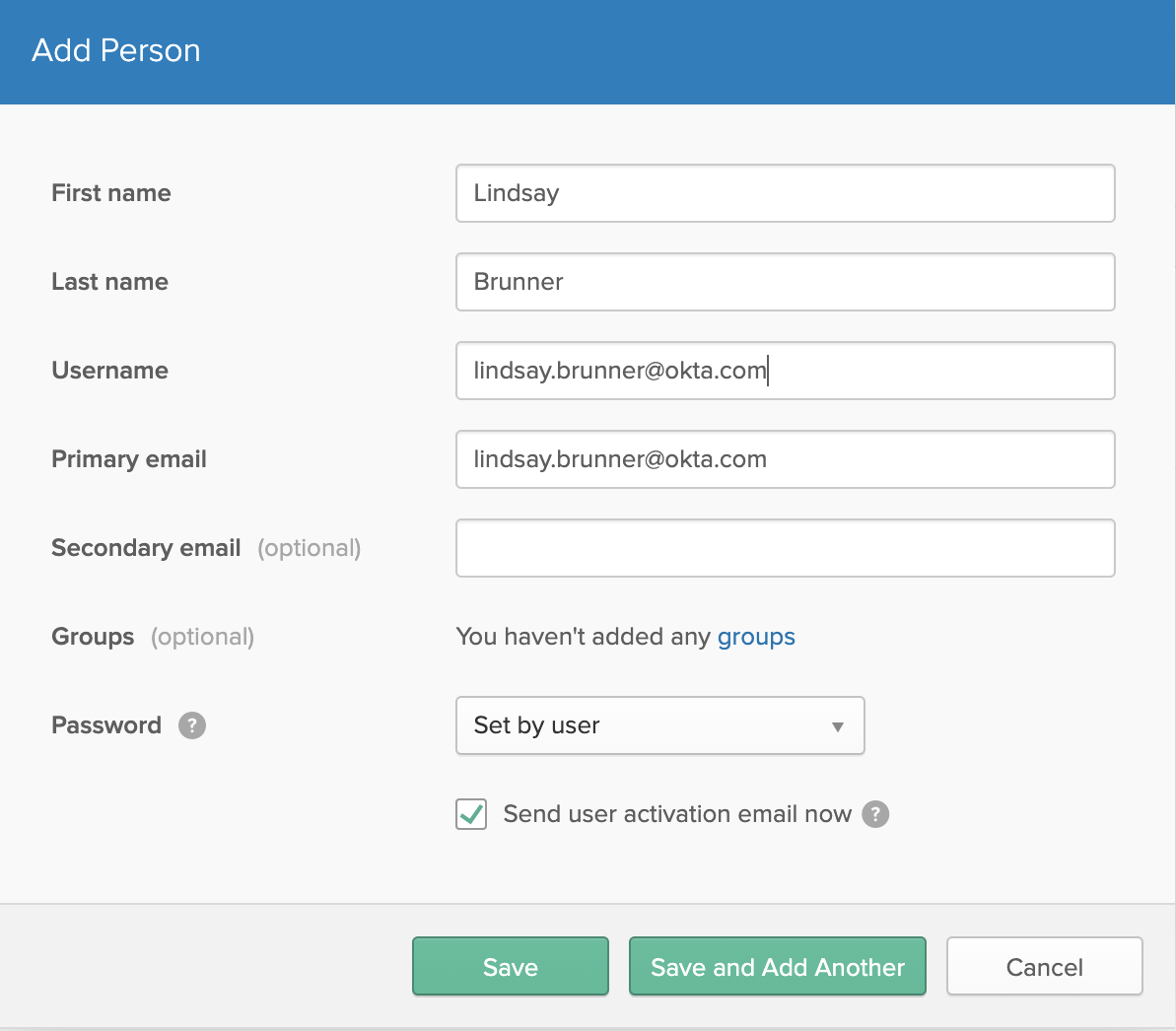Viewport: 1176px width, 1031px height.
Task: Cancel the Add Person dialog
Action: click(x=1044, y=967)
